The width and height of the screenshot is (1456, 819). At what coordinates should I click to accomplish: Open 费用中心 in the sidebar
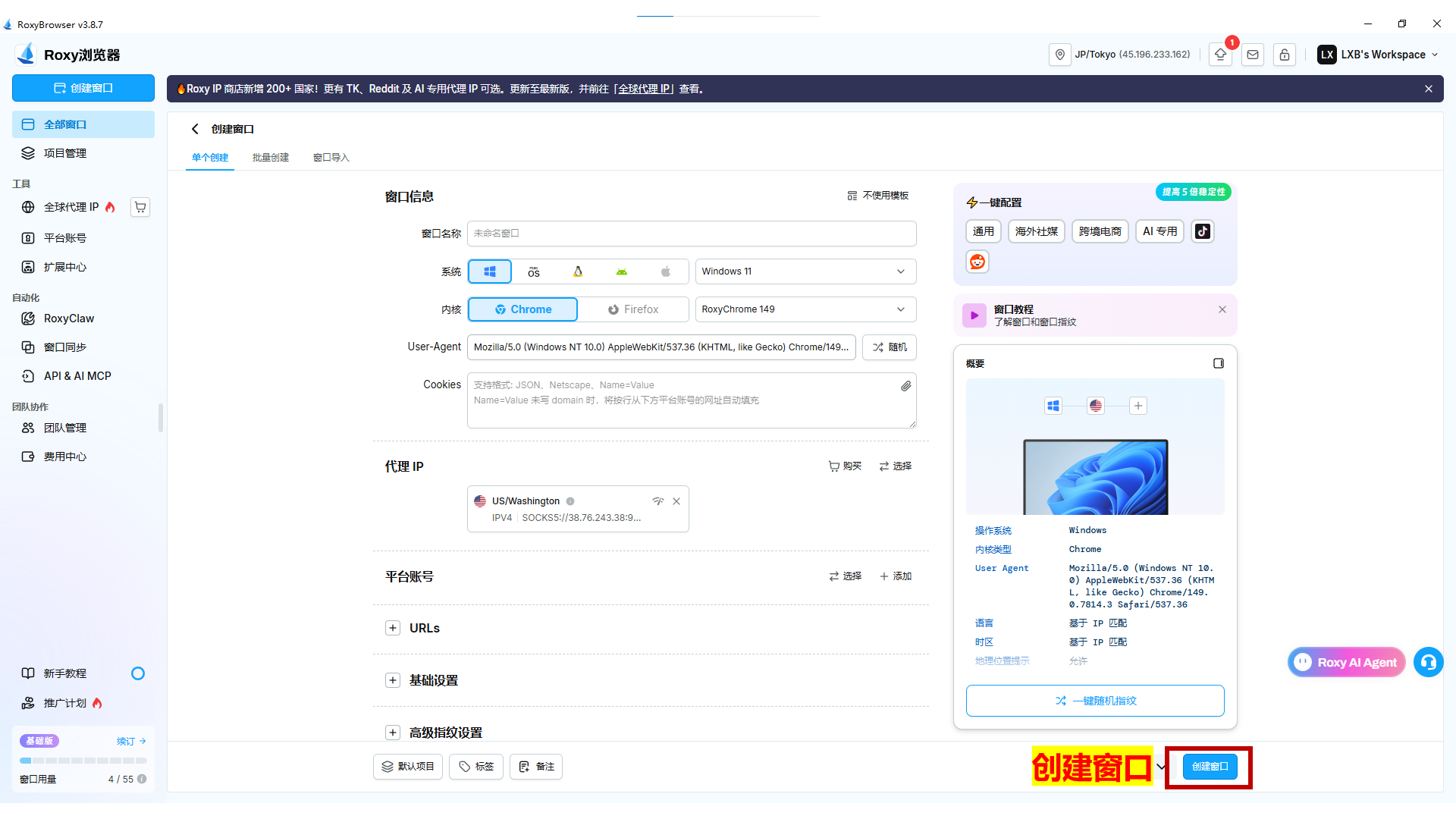tap(83, 457)
